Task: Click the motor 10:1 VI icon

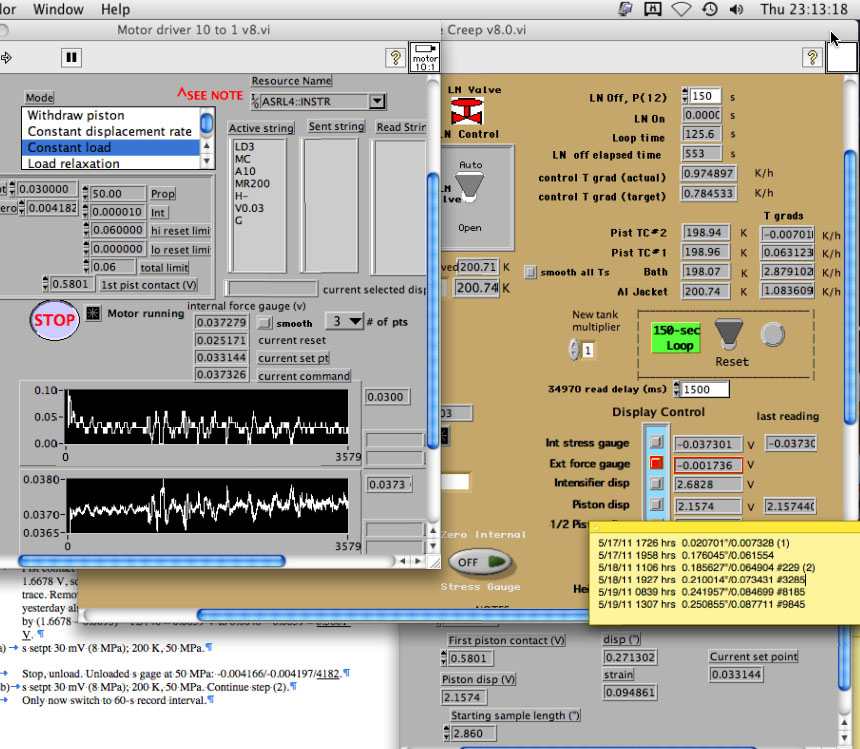Action: [x=425, y=57]
